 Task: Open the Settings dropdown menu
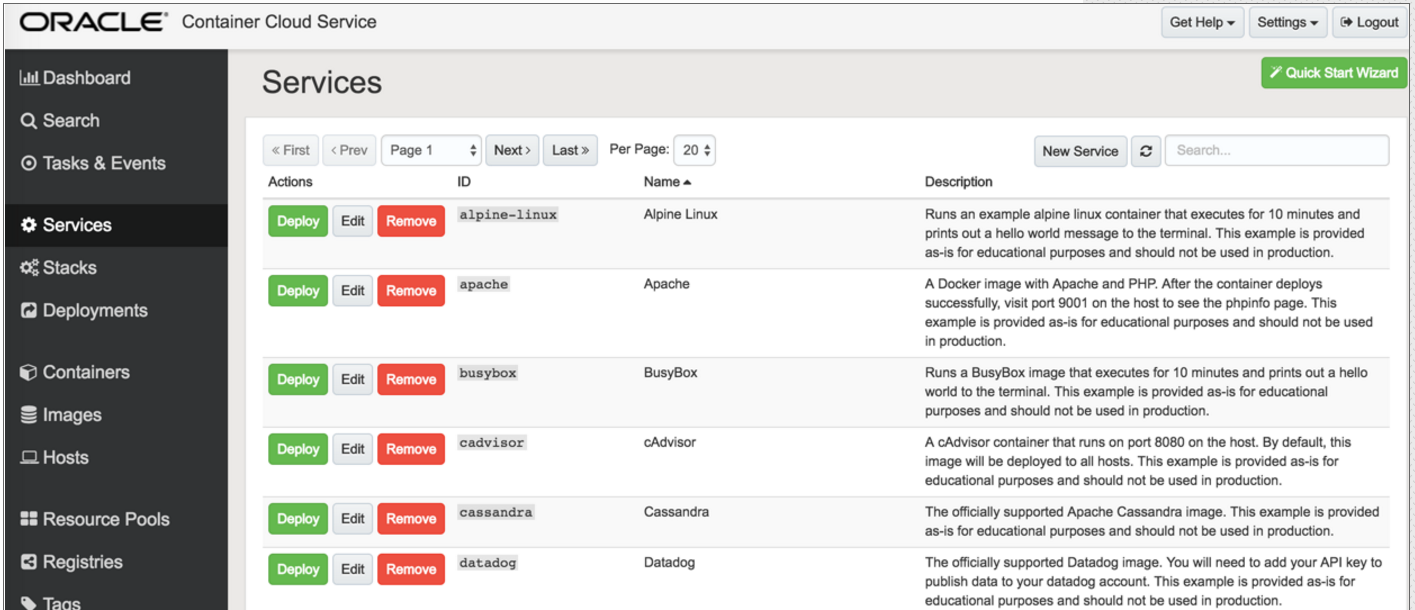pyautogui.click(x=1287, y=22)
